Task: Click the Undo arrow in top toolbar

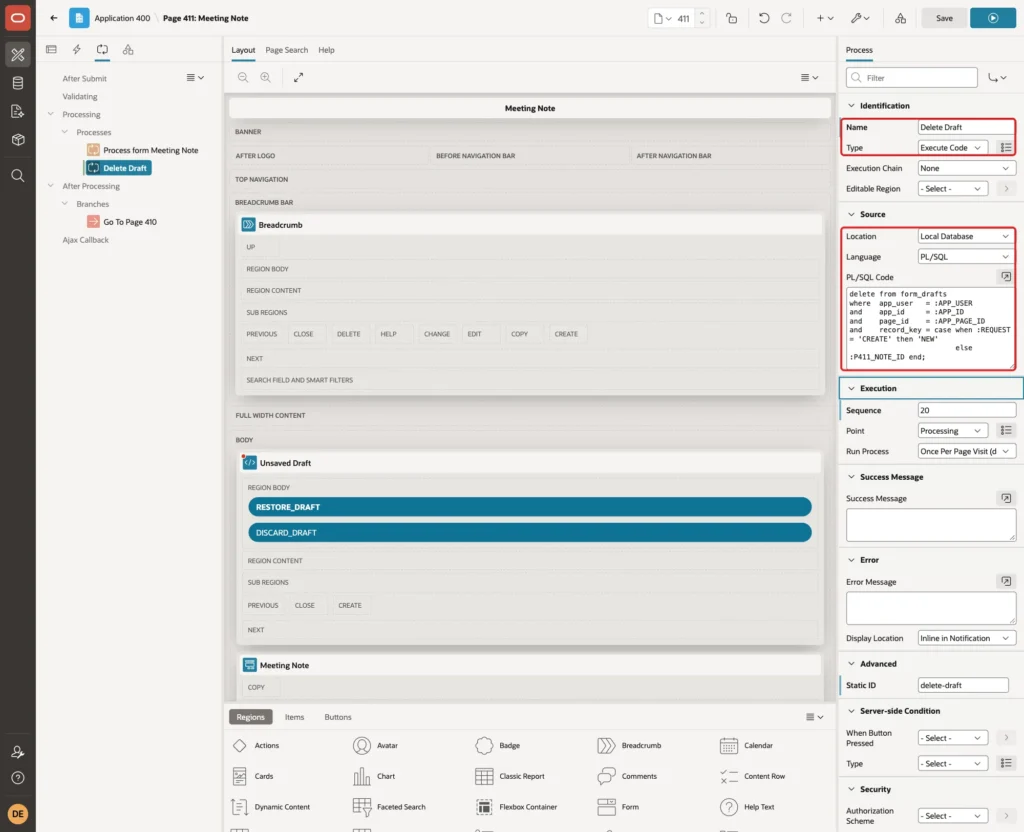Action: pos(763,18)
